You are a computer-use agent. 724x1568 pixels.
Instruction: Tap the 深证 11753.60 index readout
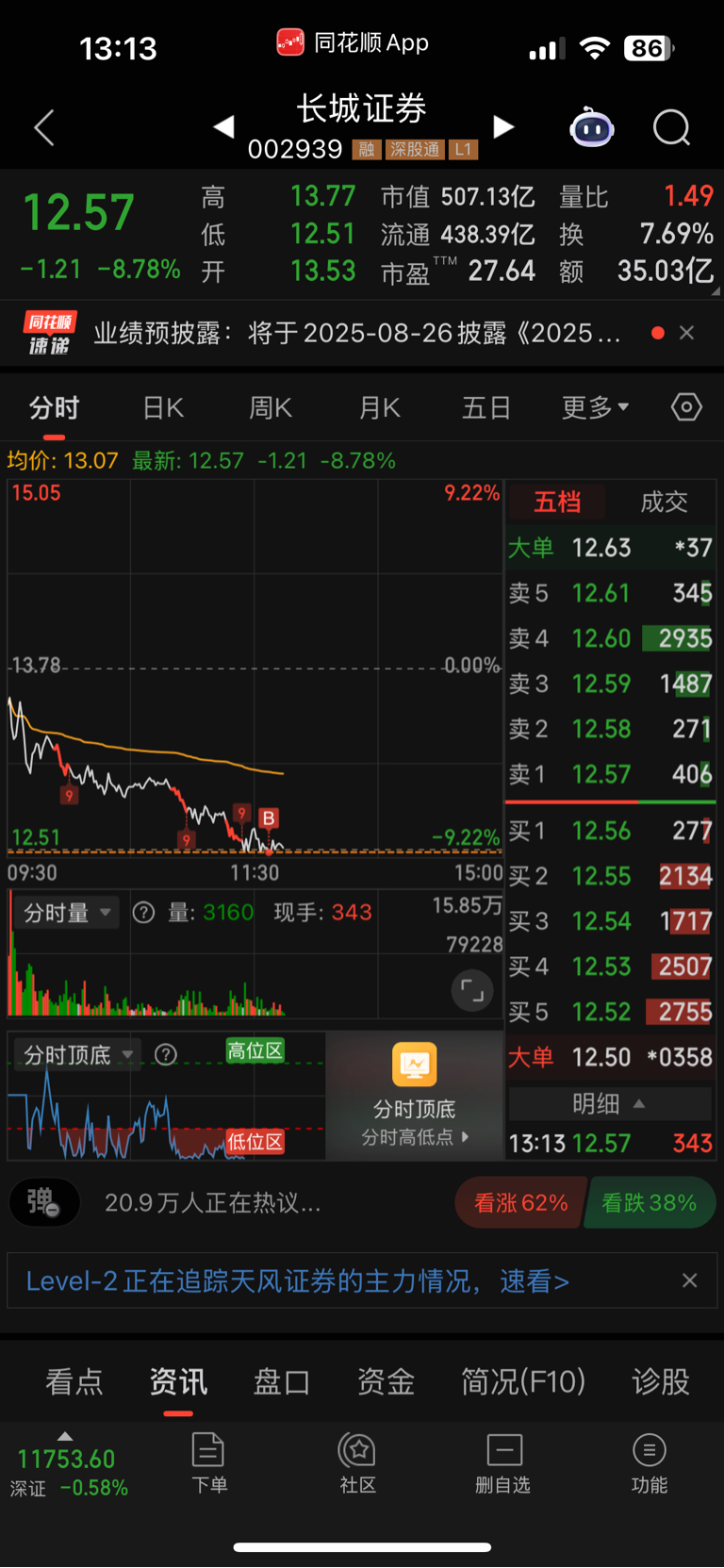67,1473
